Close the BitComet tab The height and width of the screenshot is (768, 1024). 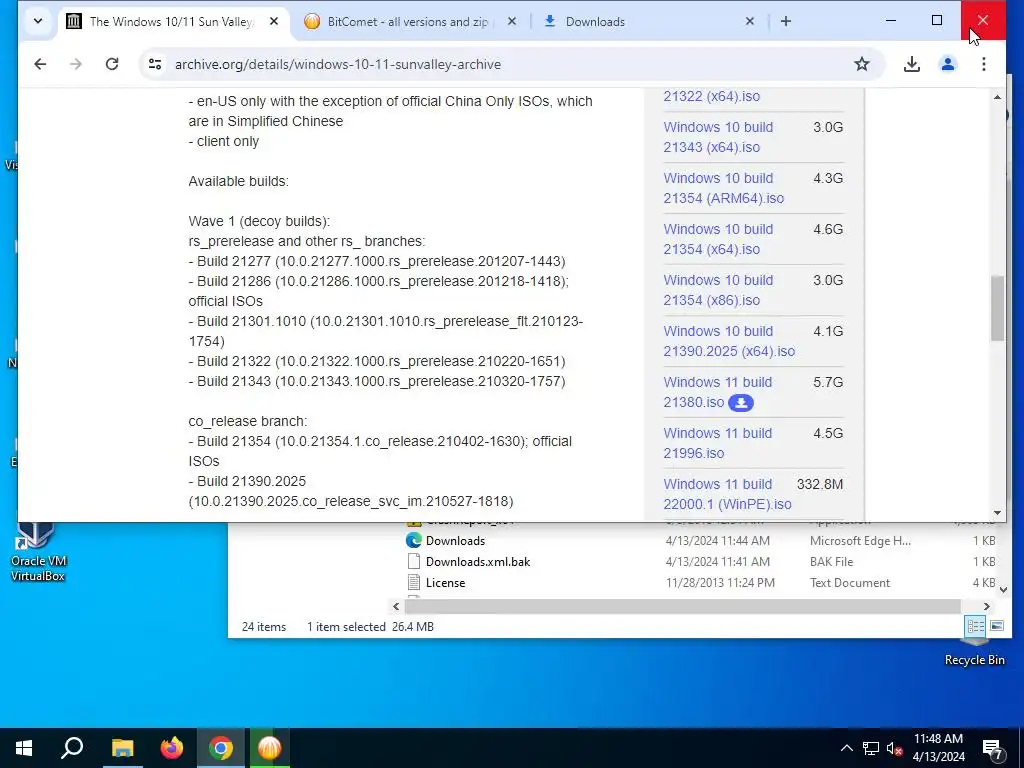coord(512,22)
